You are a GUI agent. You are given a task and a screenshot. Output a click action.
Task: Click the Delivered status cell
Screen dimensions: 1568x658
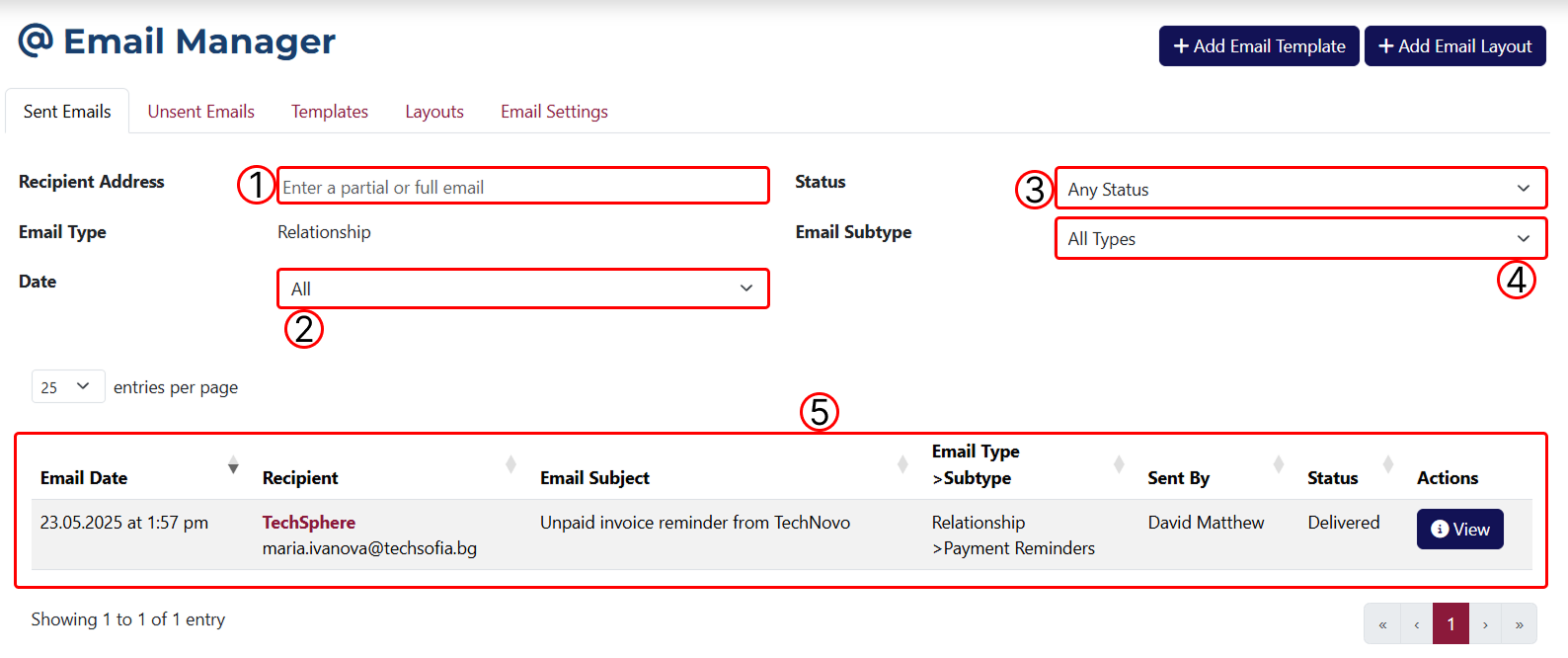[1344, 522]
